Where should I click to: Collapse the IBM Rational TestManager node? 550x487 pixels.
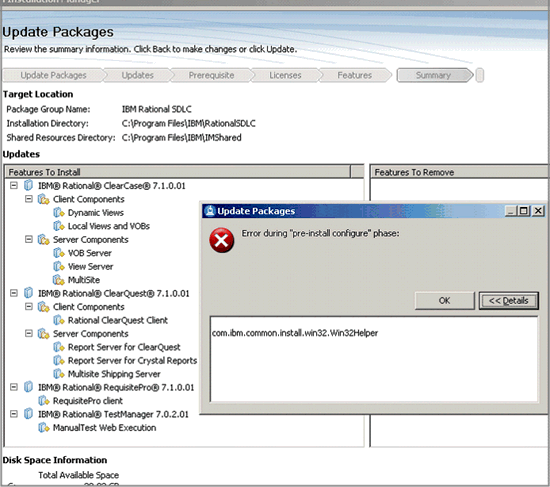14,414
